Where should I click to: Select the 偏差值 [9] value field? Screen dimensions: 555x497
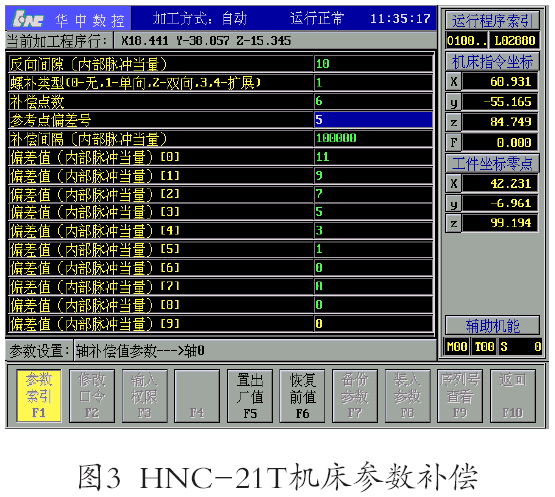click(373, 324)
